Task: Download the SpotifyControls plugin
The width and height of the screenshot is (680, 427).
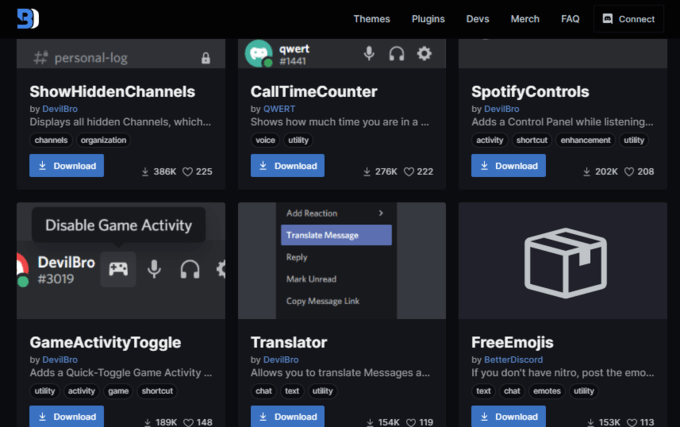Action: (508, 166)
